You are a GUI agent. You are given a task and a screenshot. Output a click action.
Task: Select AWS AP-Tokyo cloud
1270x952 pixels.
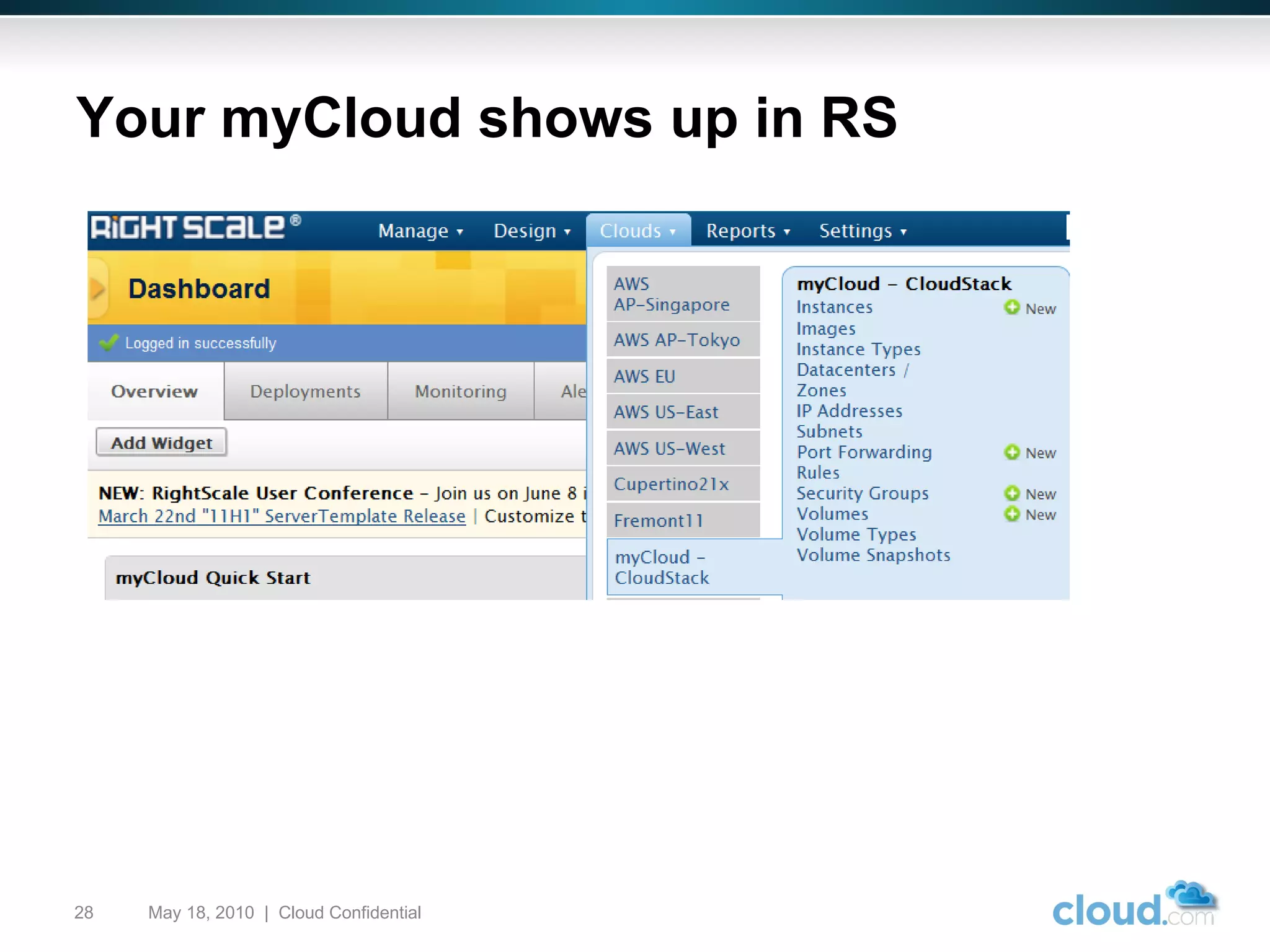(683, 340)
